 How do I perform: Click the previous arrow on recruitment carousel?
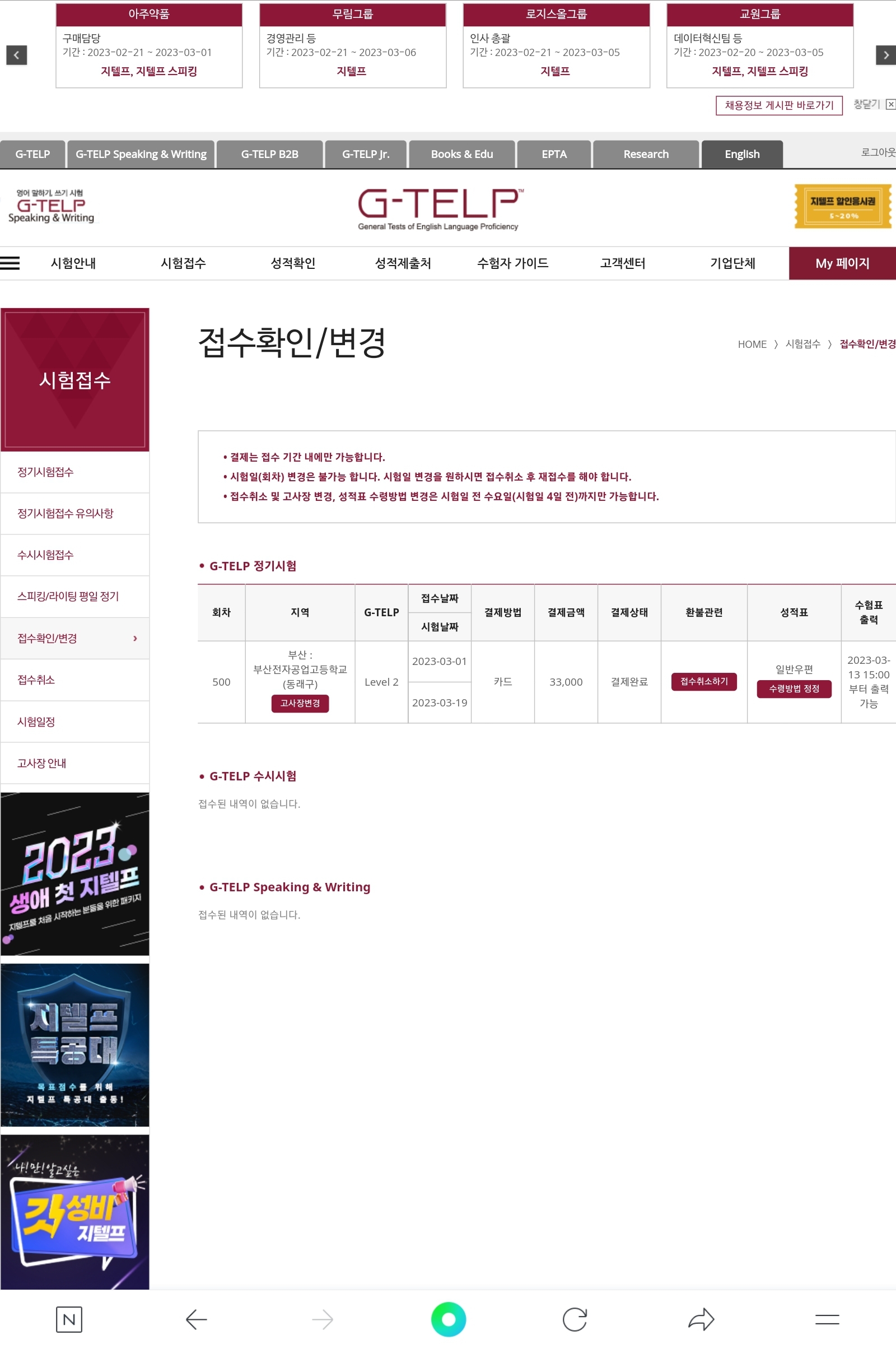[17, 55]
